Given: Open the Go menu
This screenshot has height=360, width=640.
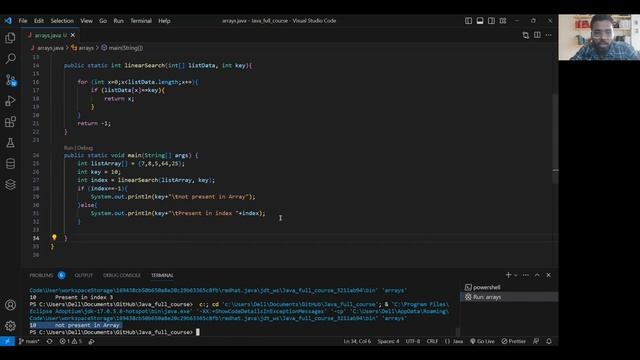Looking at the screenshot, I should (103, 20).
